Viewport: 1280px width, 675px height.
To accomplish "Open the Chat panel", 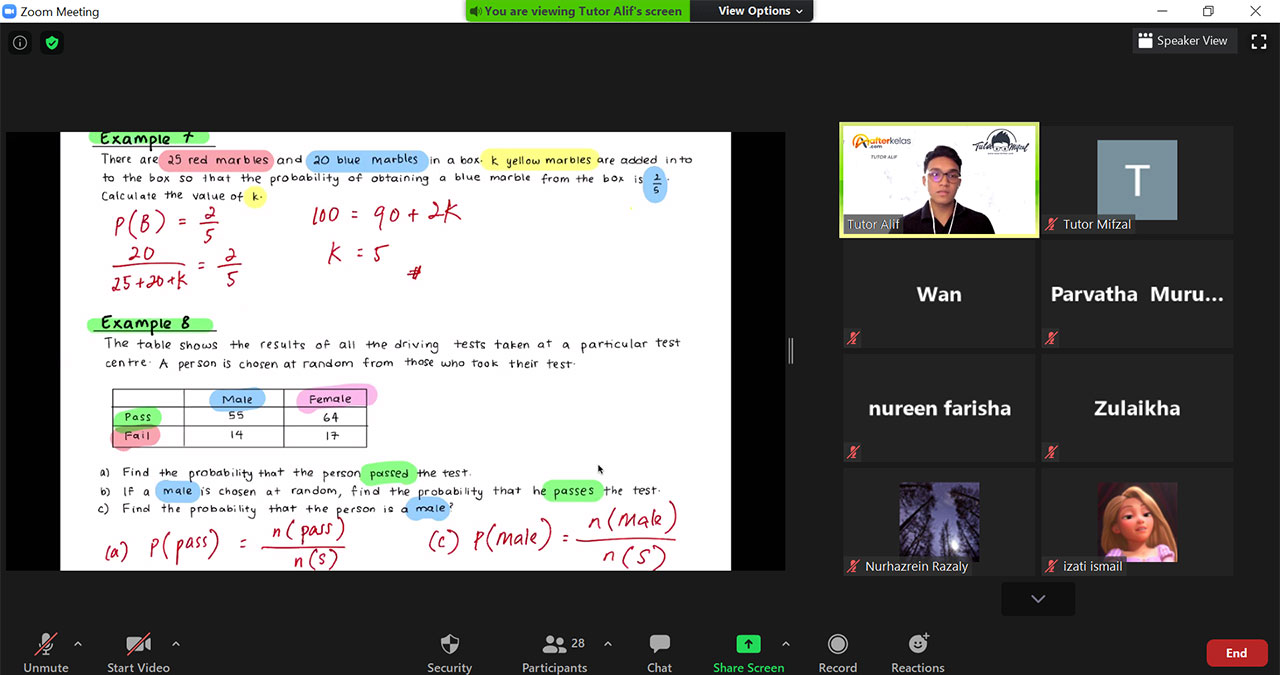I will (659, 652).
